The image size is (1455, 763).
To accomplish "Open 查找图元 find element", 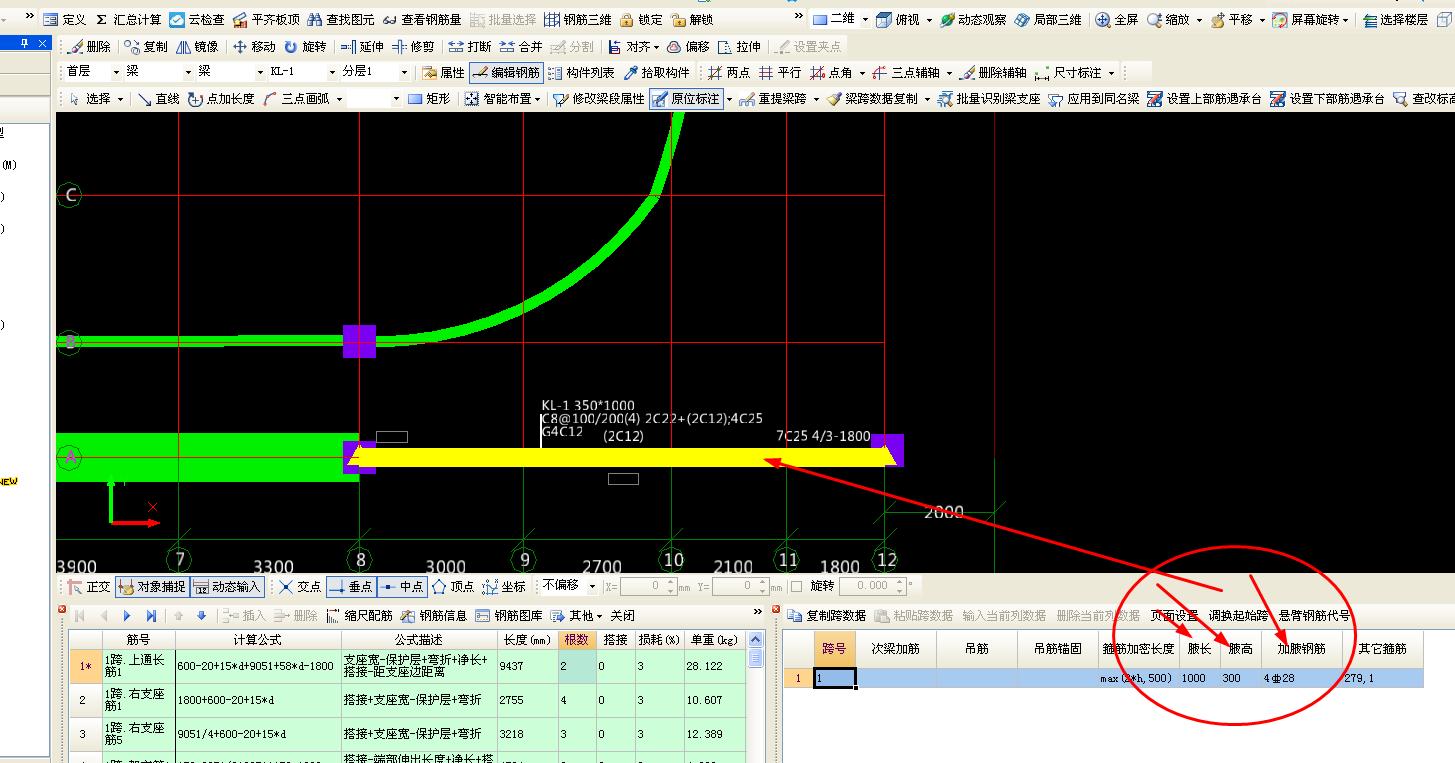I will coord(341,19).
